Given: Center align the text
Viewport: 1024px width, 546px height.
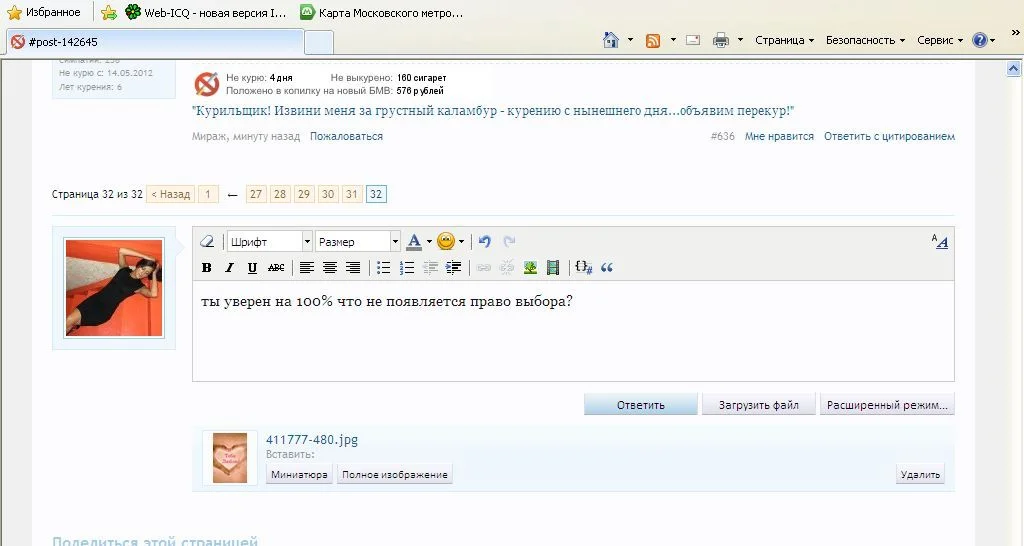Looking at the screenshot, I should [330, 268].
